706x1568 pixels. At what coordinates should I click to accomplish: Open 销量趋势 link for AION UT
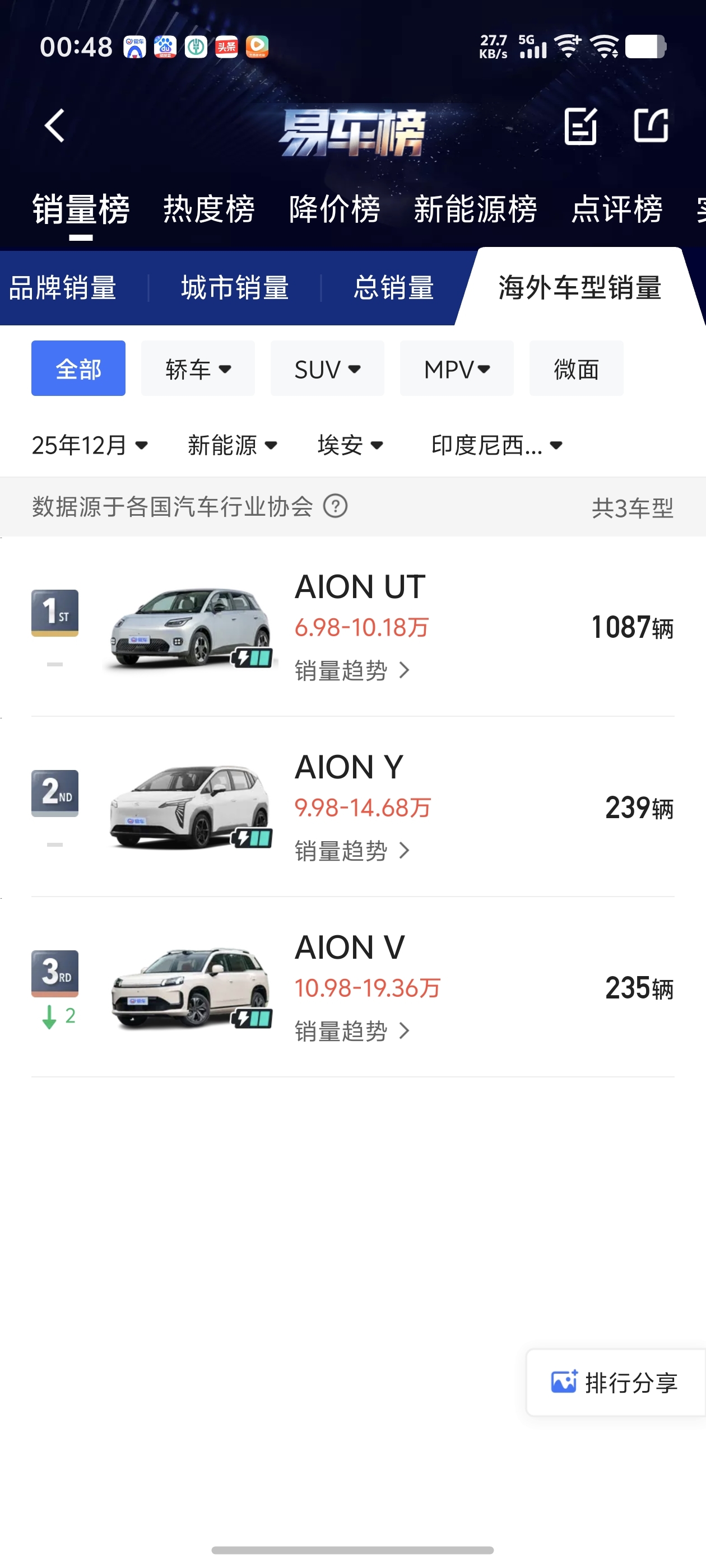coord(352,670)
